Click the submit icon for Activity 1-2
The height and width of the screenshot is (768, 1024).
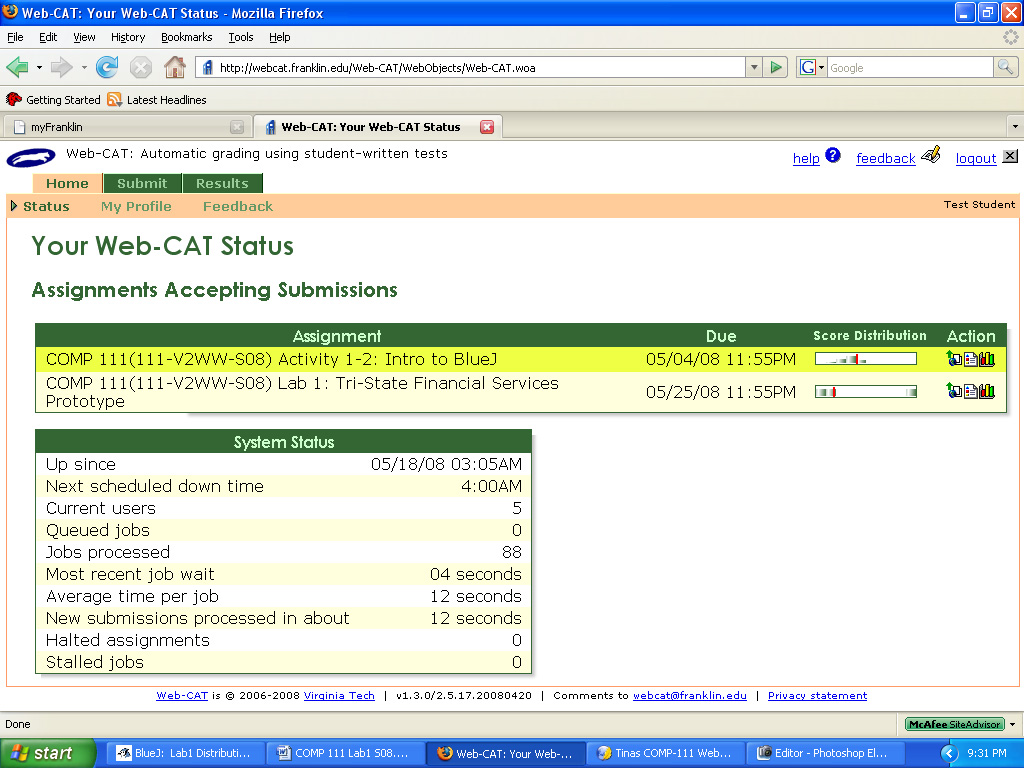(x=953, y=358)
